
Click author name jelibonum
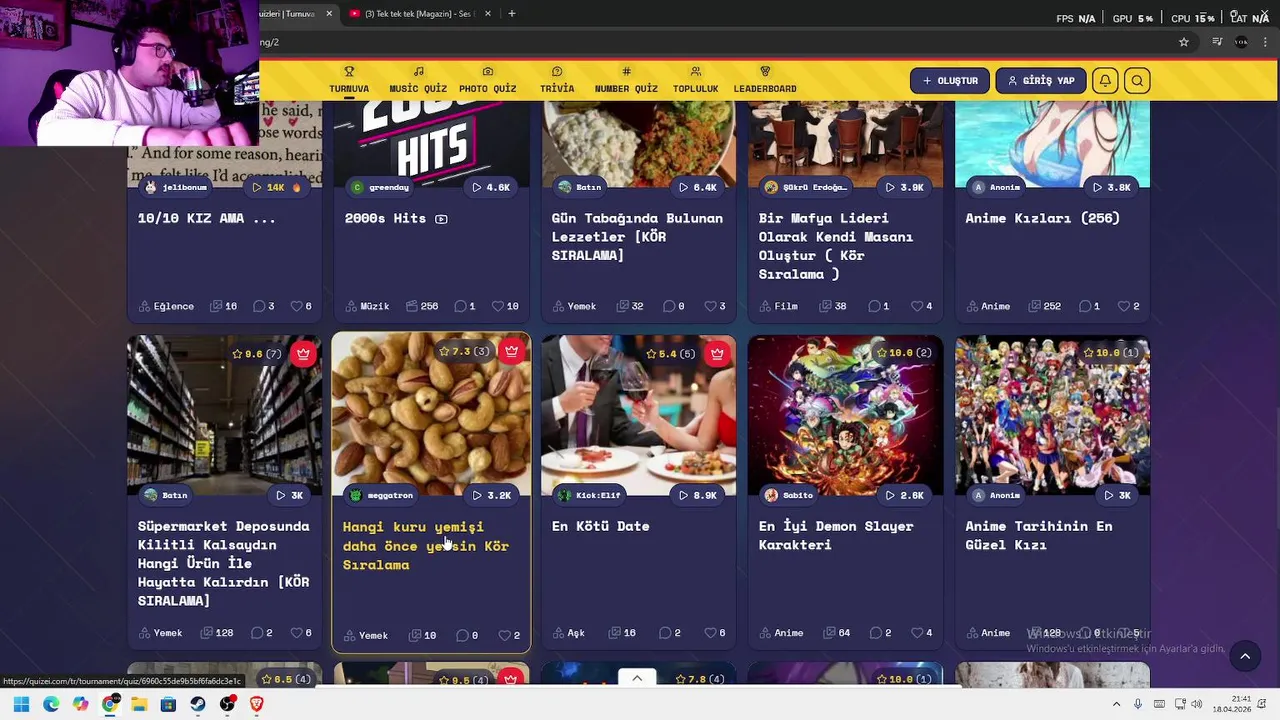click(185, 187)
